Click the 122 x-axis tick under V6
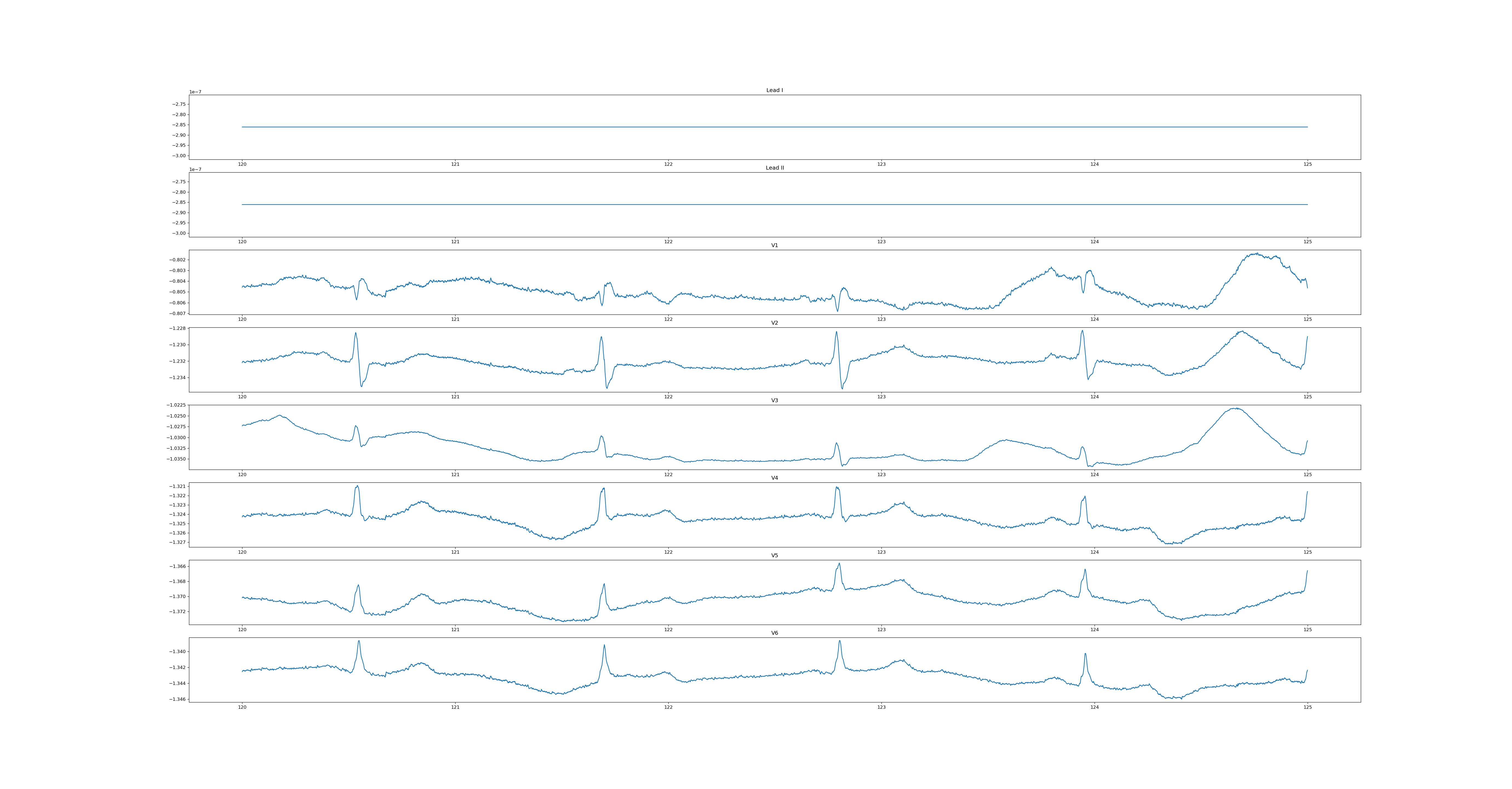1512x789 pixels. pos(668,707)
